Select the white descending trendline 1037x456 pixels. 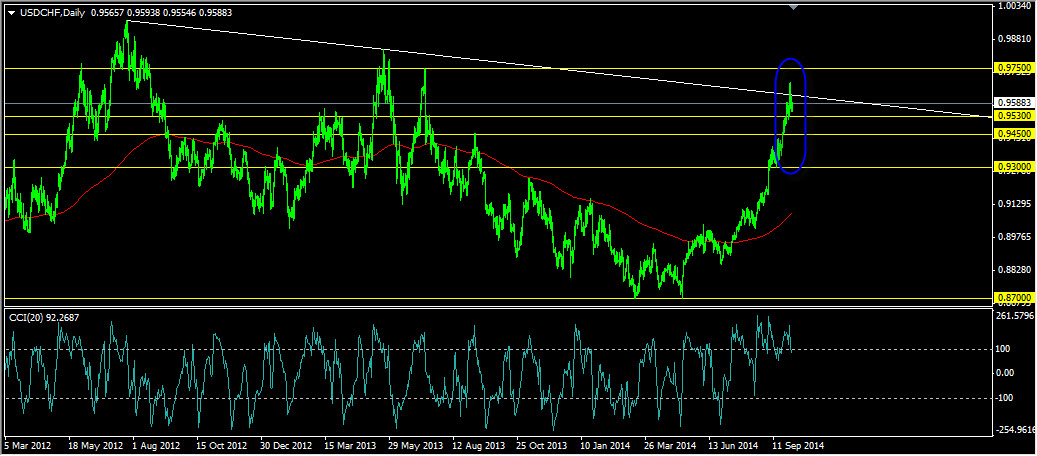click(x=559, y=69)
